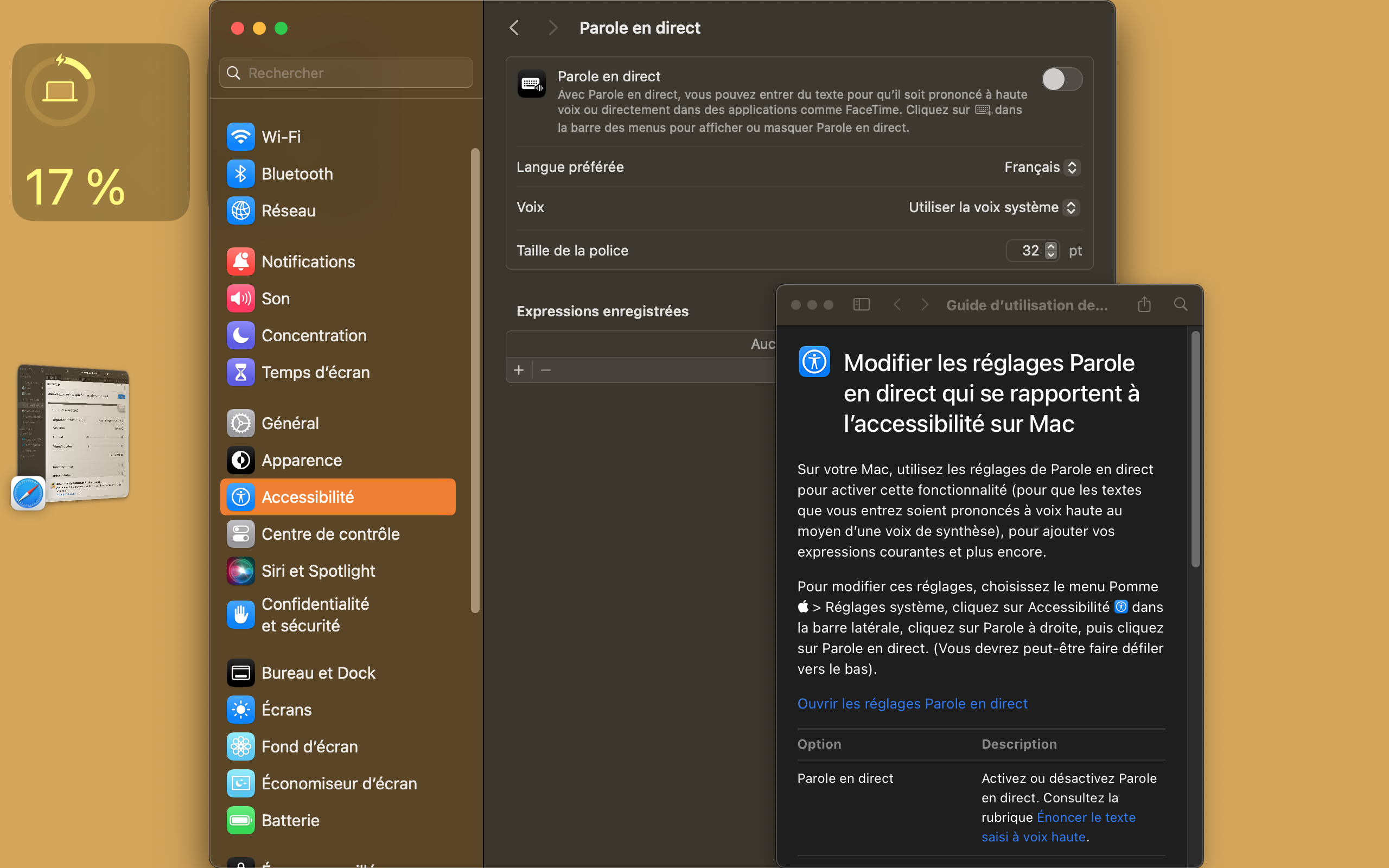Toggle the Parole en direct switch

[x=1061, y=79]
